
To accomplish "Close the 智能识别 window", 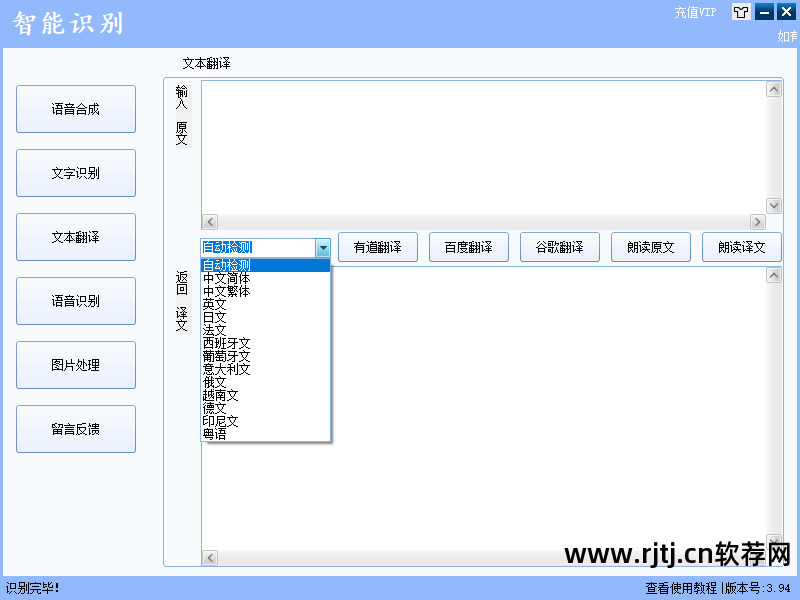I will tap(786, 12).
